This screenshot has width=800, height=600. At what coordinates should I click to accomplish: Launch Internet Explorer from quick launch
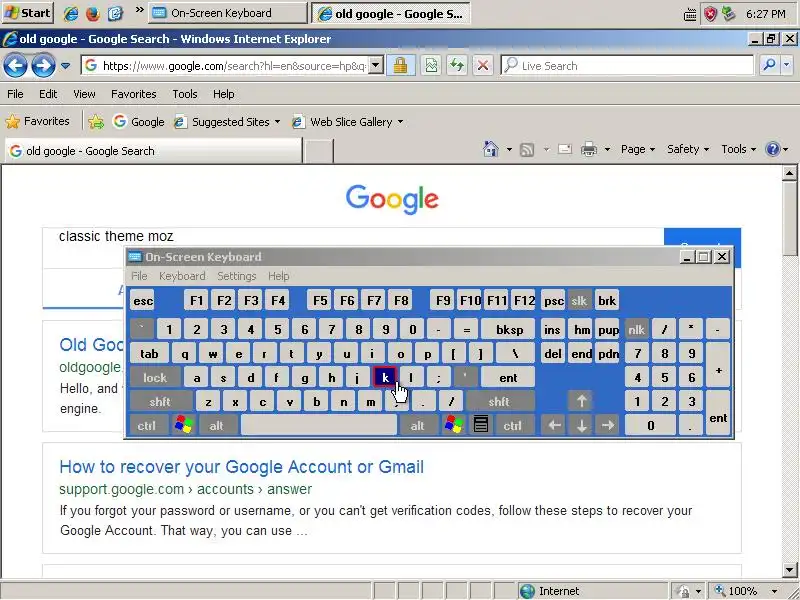point(70,13)
